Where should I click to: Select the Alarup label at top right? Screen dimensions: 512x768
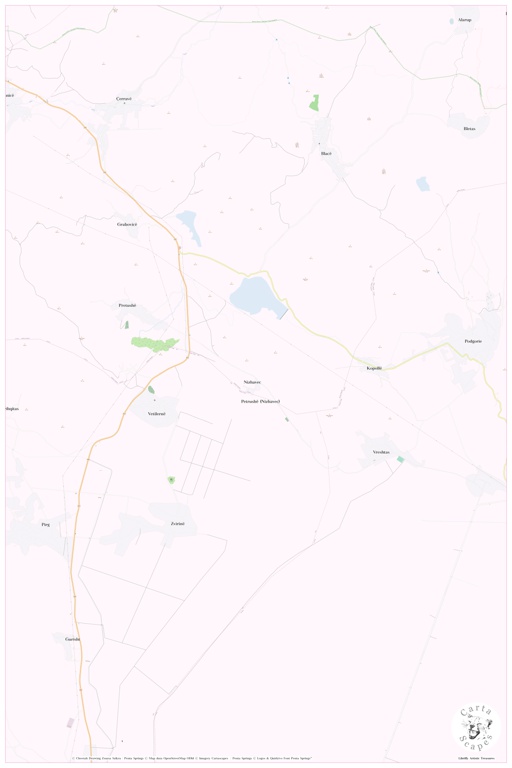pyautogui.click(x=464, y=20)
